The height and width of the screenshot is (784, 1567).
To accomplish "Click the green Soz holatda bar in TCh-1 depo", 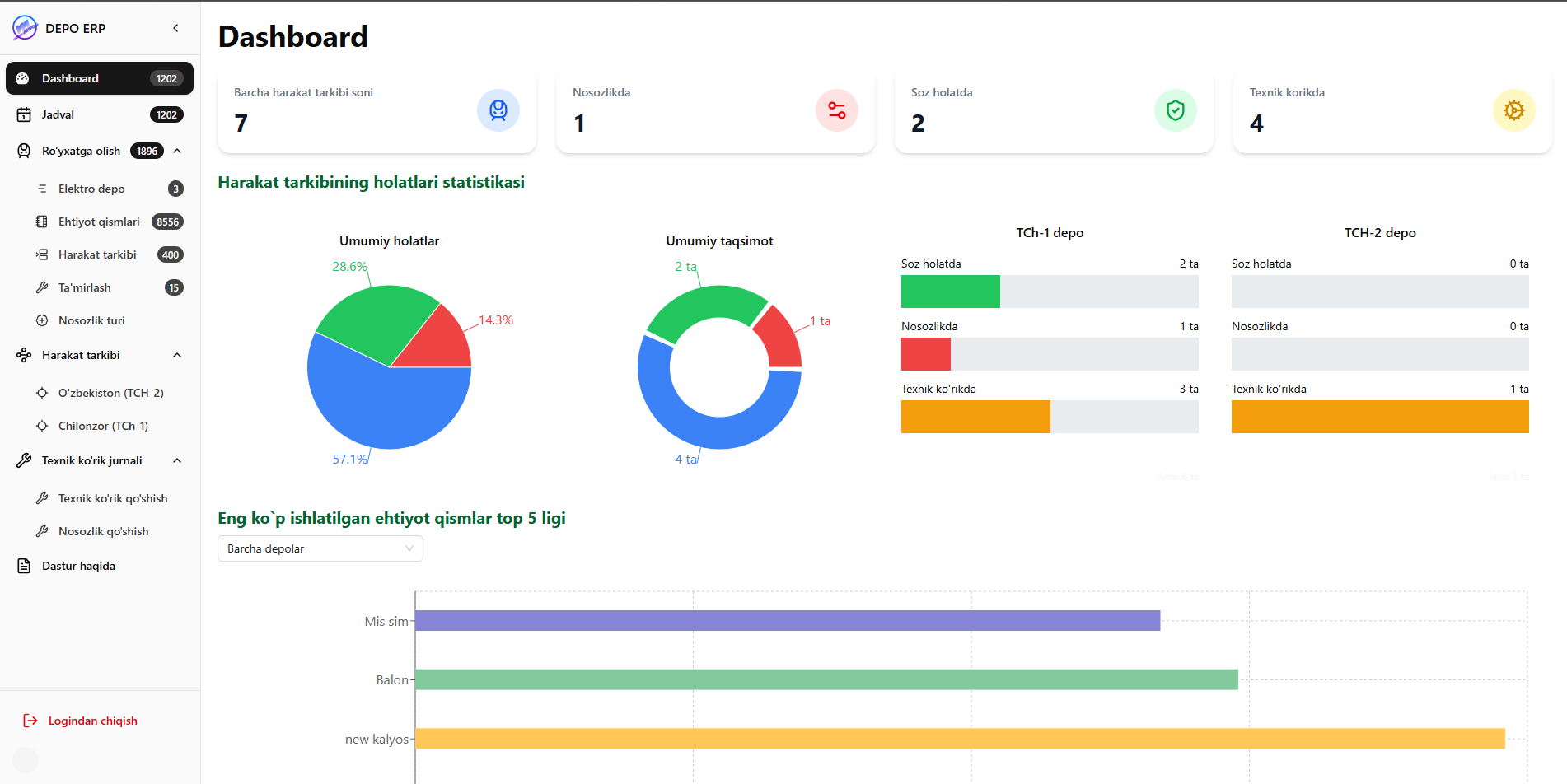I will click(950, 292).
